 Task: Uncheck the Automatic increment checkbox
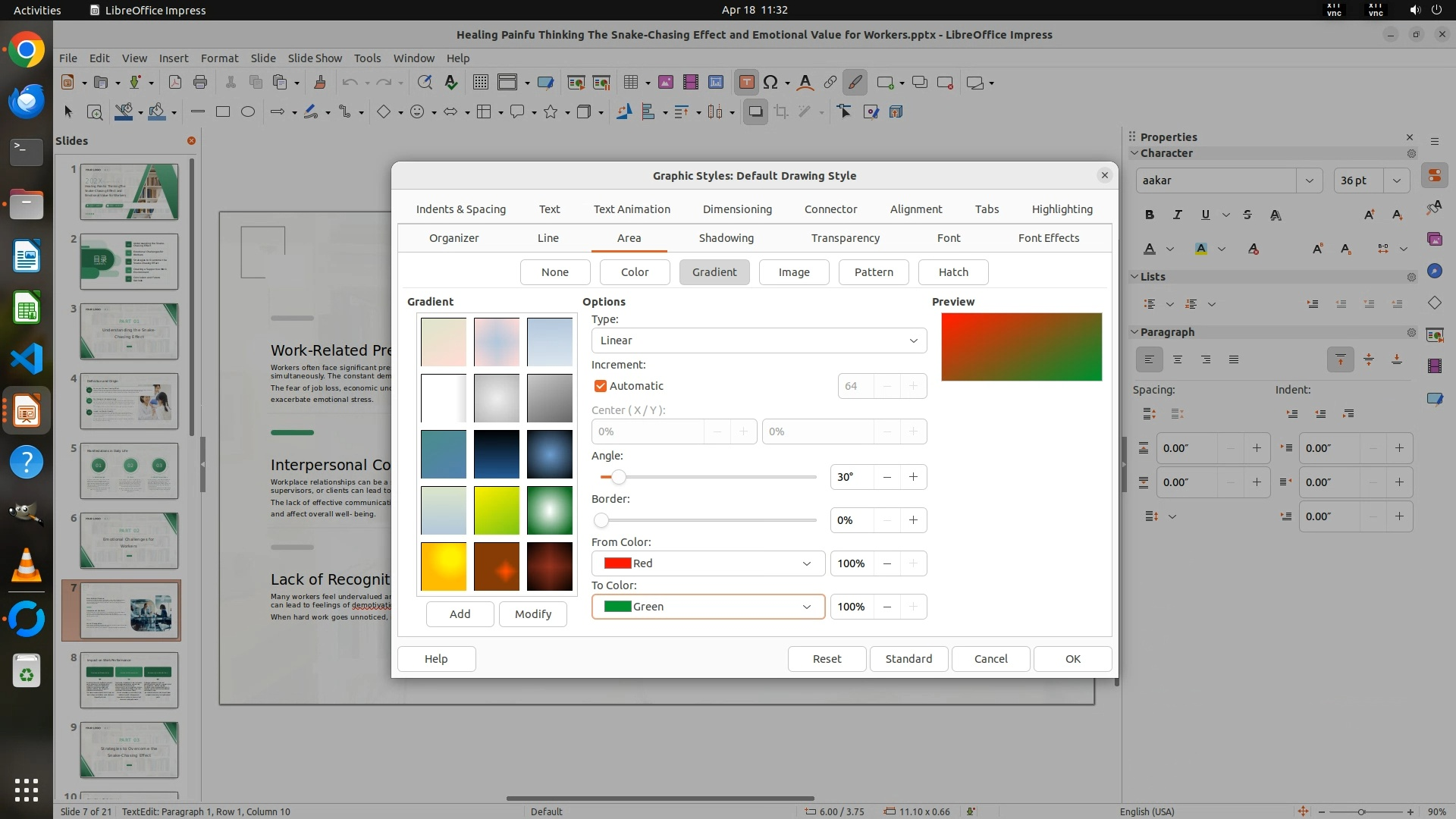601,386
